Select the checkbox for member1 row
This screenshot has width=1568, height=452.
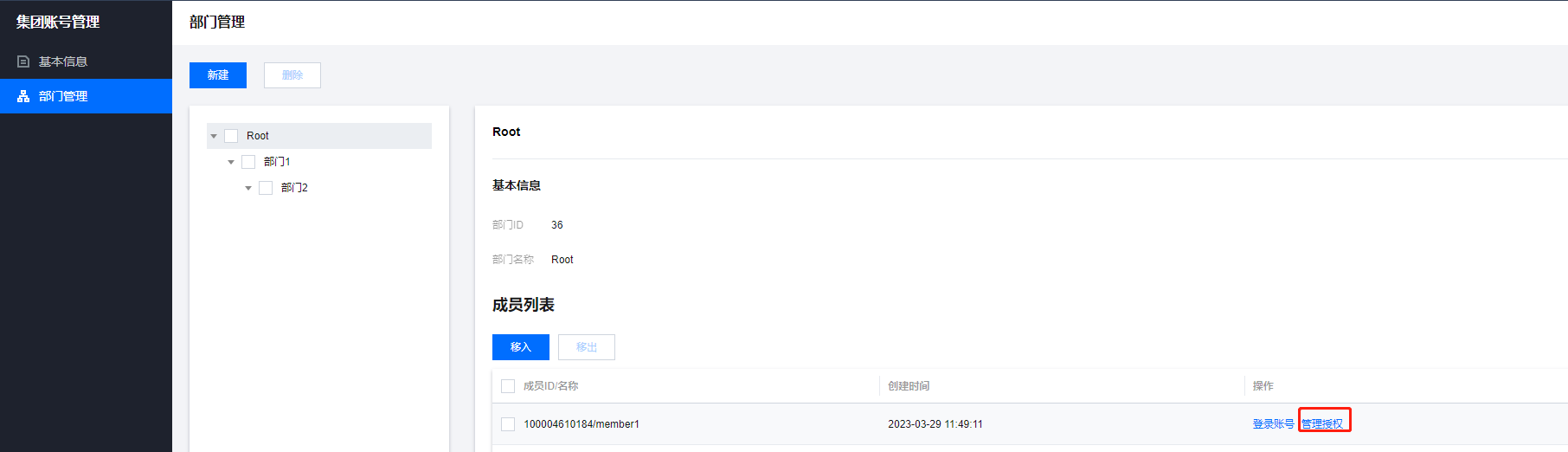tap(508, 424)
